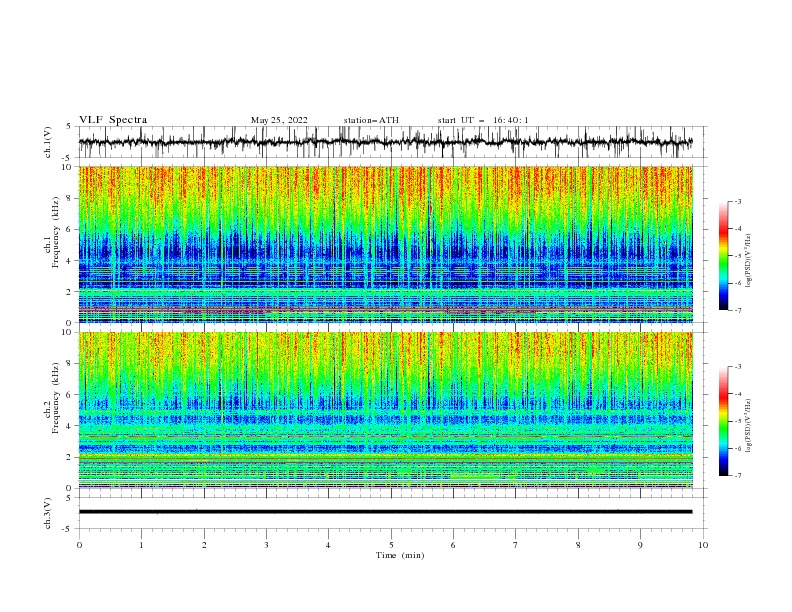Screen dimensions: 792x612
Task: Select the "start UT = 16:40:1" text
Action: point(483,120)
